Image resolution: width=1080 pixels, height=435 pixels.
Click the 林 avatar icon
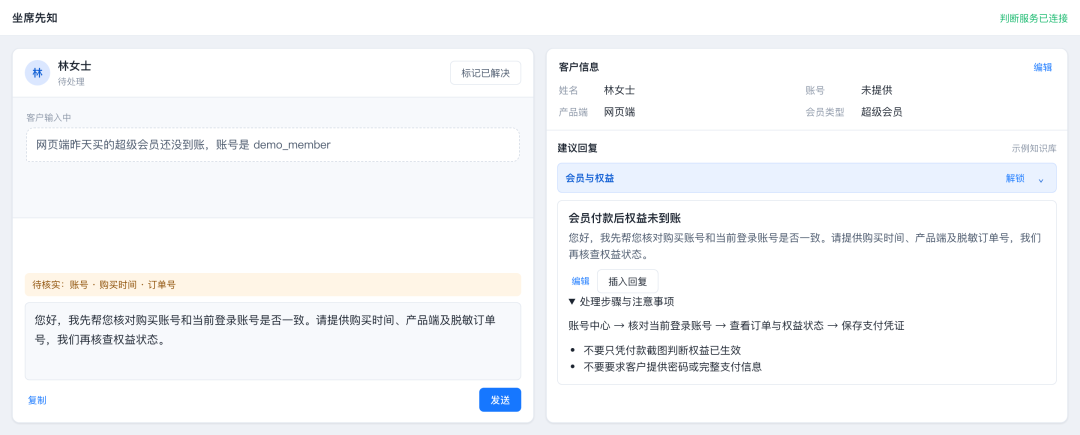(x=37, y=73)
